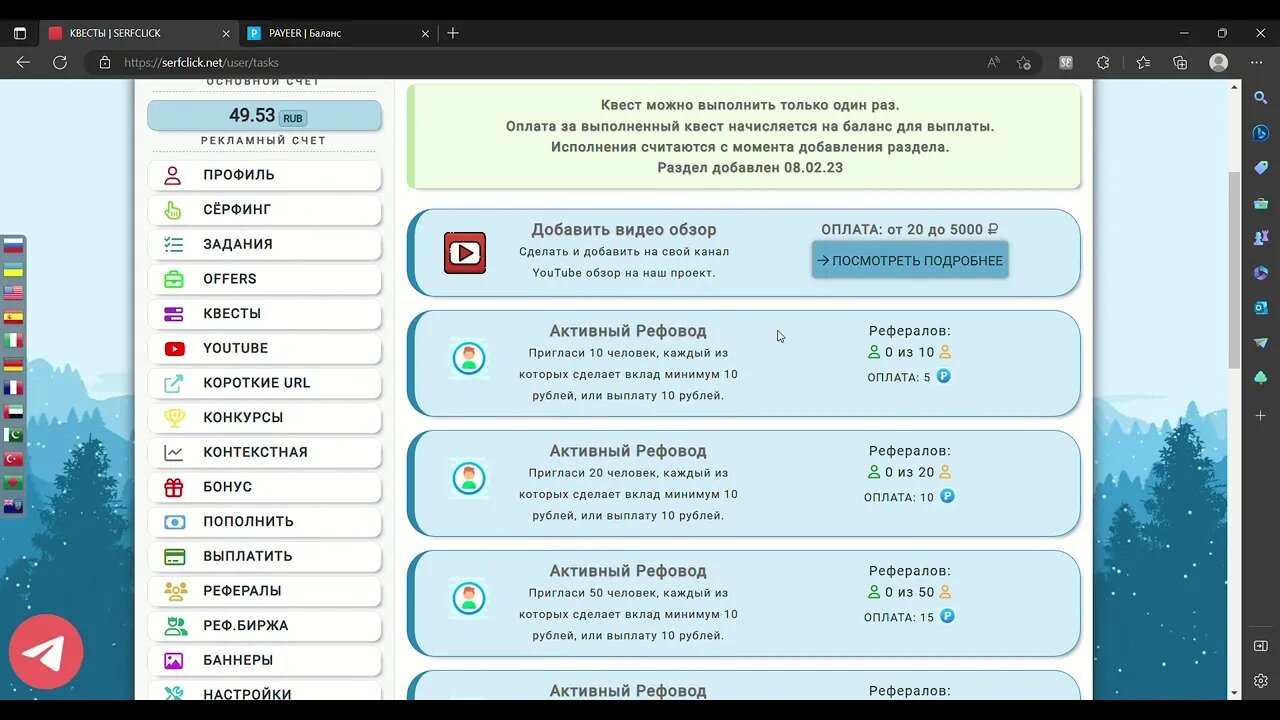Click the red YouTube video review icon
Image resolution: width=1280 pixels, height=720 pixels.
click(465, 253)
